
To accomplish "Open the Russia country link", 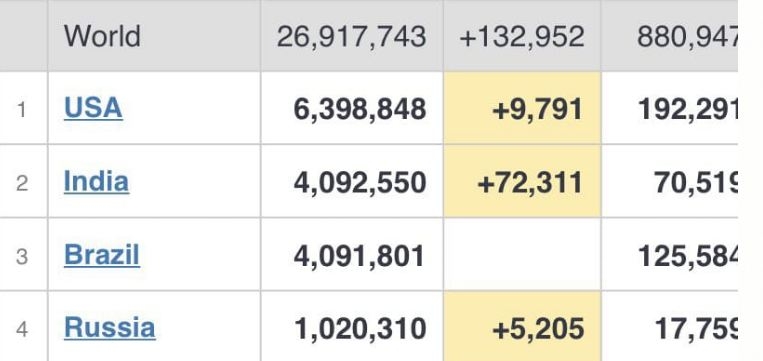I will pos(109,327).
